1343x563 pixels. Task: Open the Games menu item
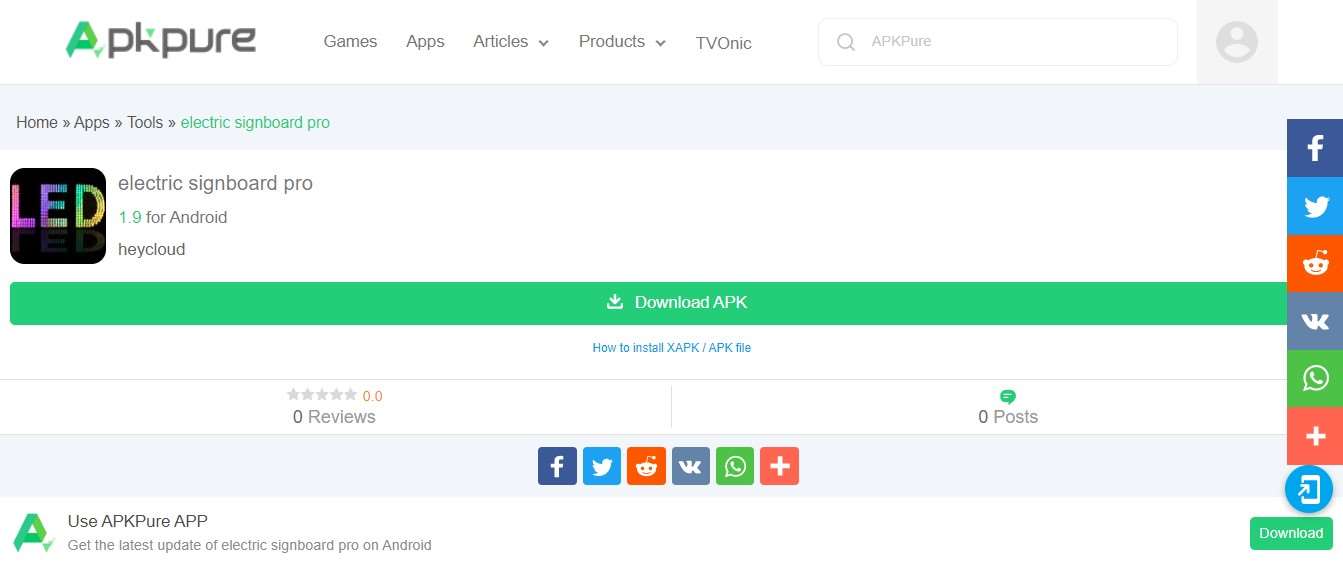point(350,42)
